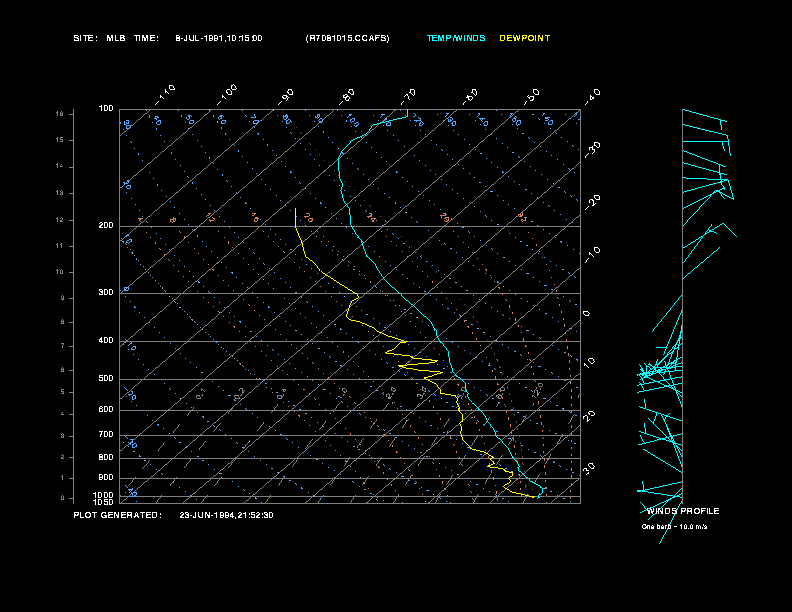Screen dimensions: 792x612
Task: Click the 9 km height scale label
Action: click(63, 298)
